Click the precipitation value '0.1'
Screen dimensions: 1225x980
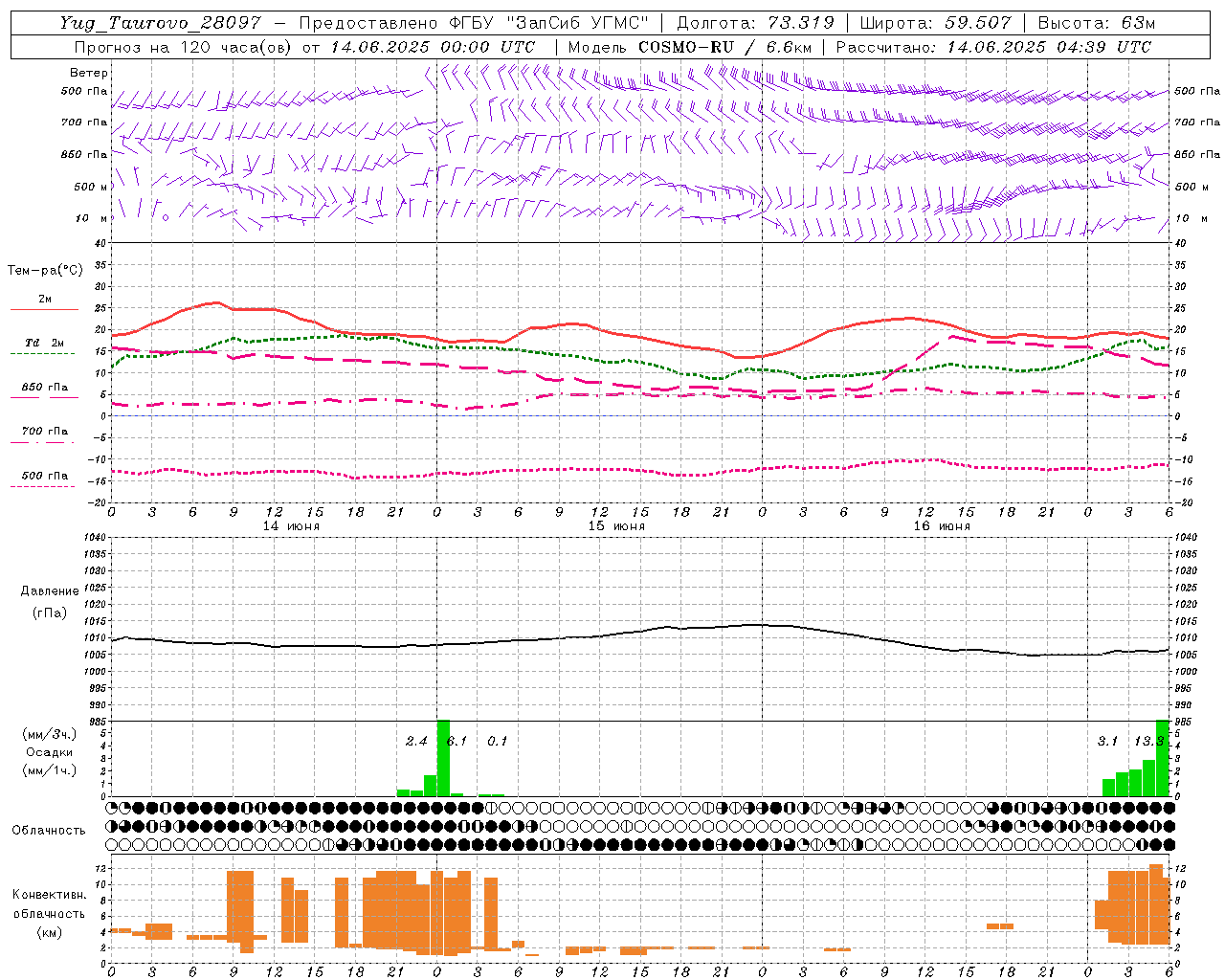click(x=498, y=742)
